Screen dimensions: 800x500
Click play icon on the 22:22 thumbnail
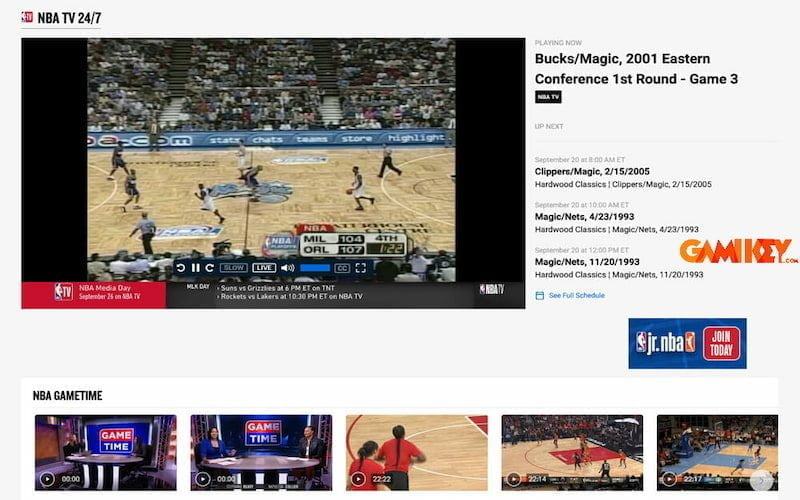point(358,479)
